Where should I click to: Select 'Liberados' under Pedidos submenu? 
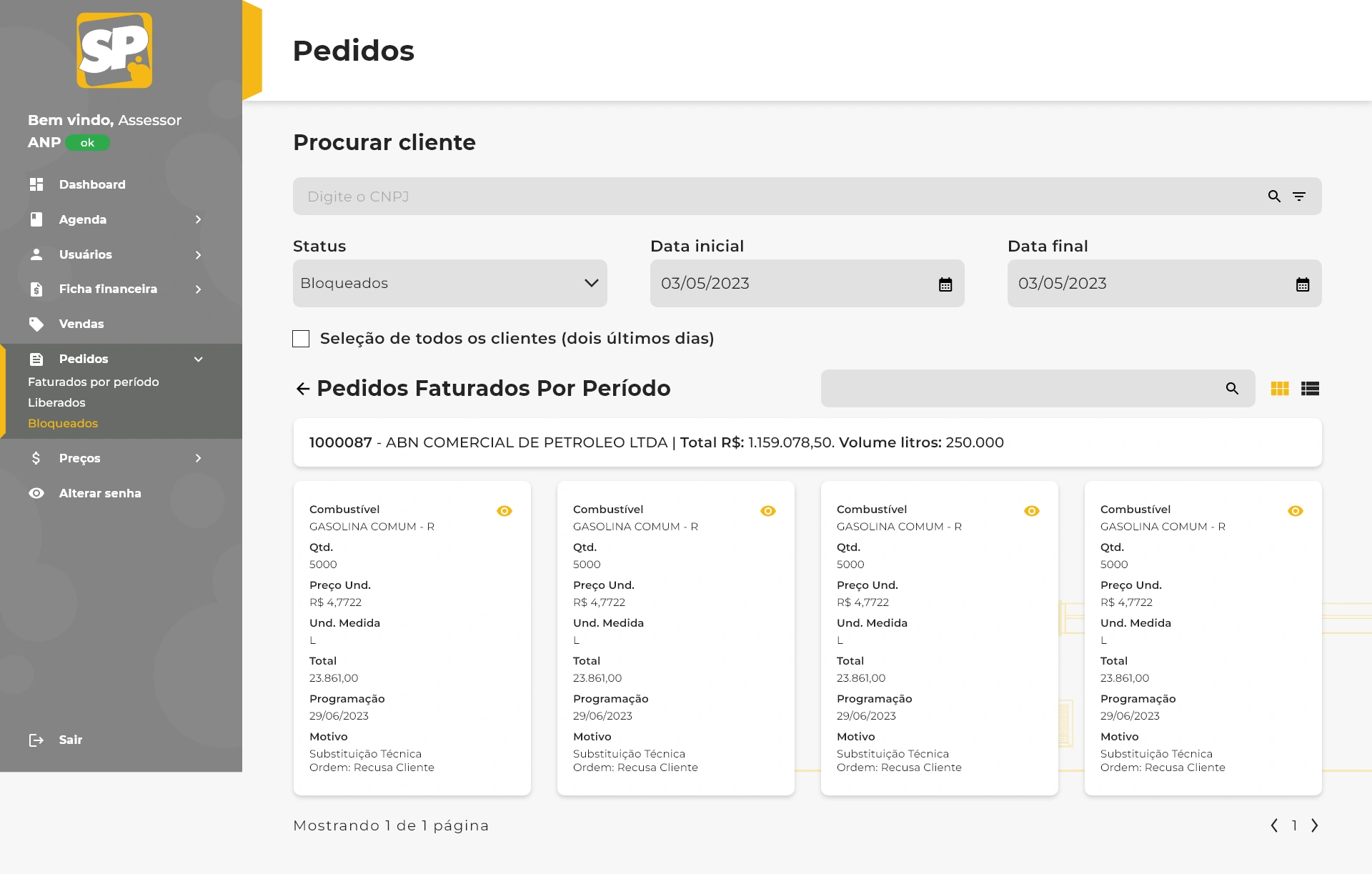[x=56, y=403]
